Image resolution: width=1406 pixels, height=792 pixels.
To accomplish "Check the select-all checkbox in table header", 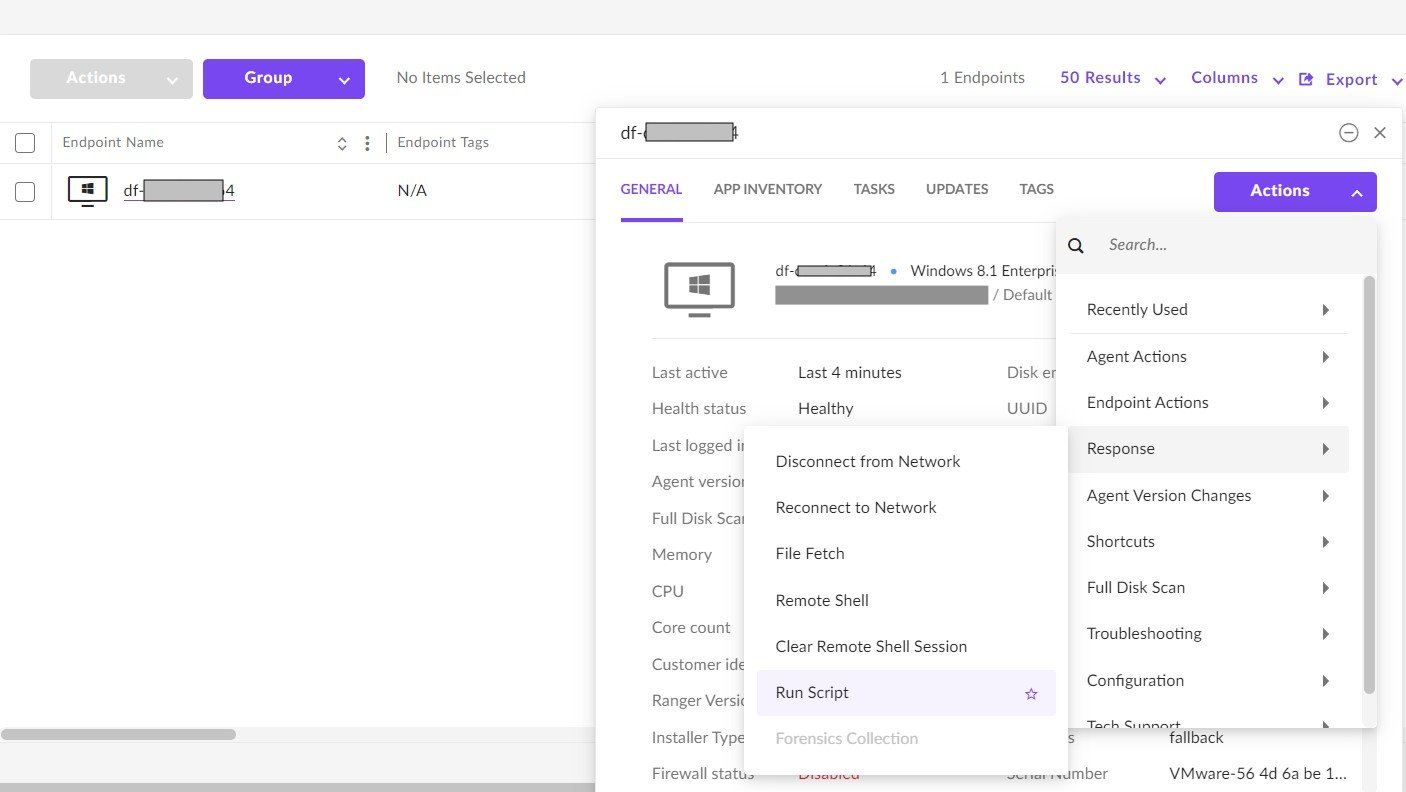I will coord(25,143).
